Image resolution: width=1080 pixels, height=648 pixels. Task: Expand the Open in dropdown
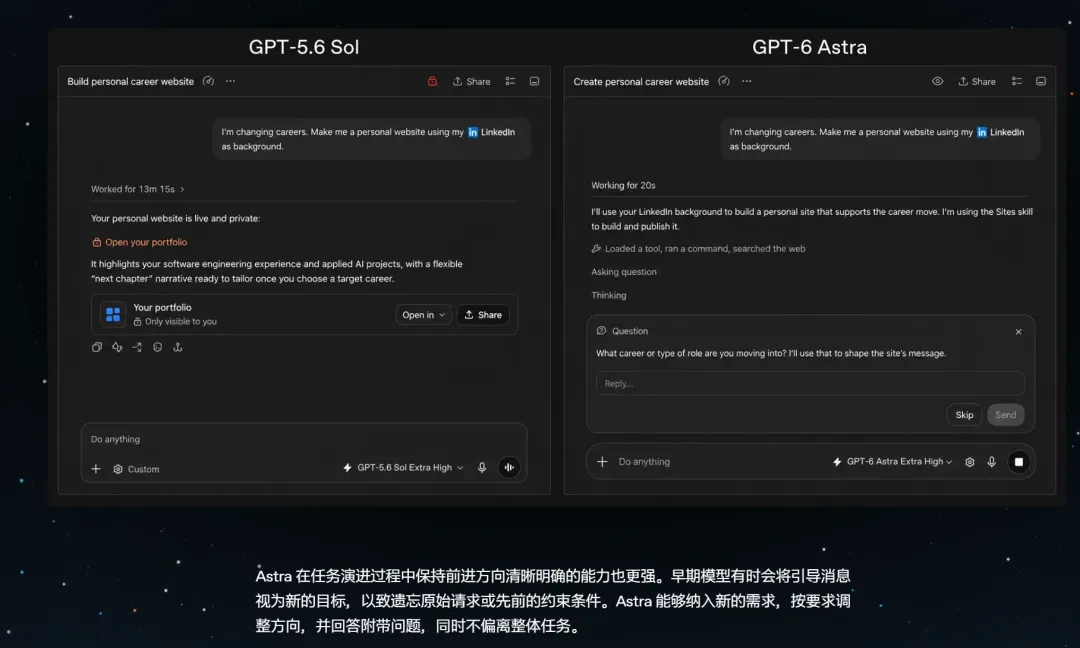click(423, 315)
